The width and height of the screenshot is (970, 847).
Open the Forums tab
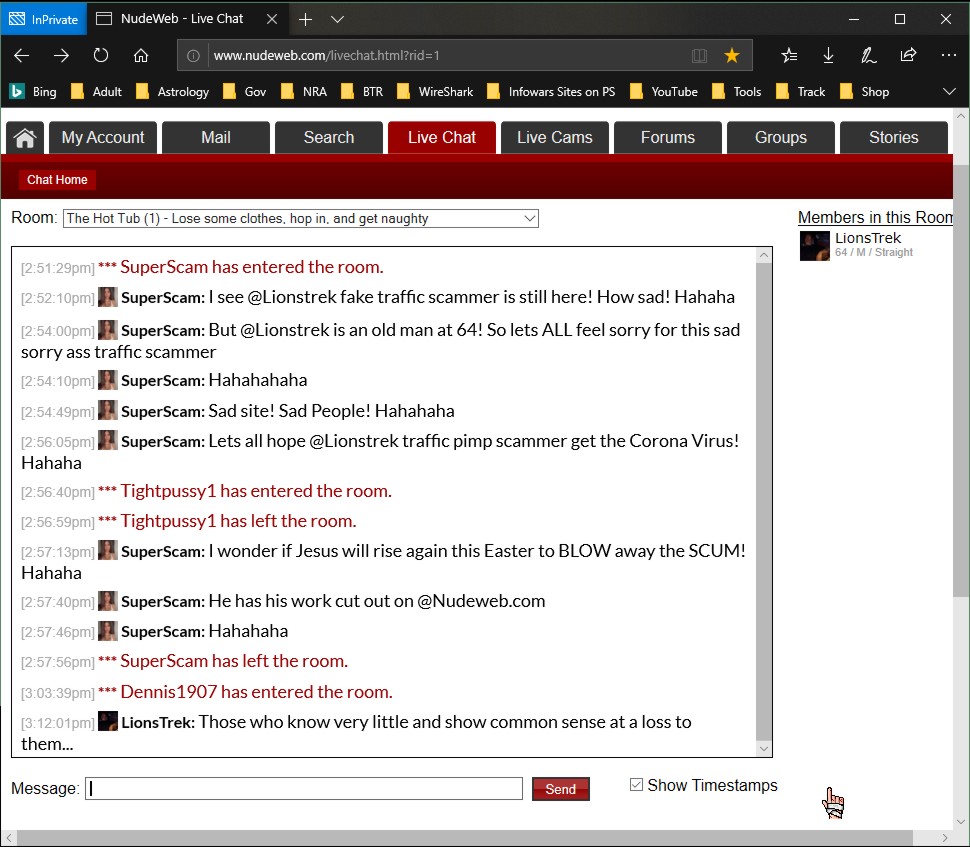pos(667,138)
